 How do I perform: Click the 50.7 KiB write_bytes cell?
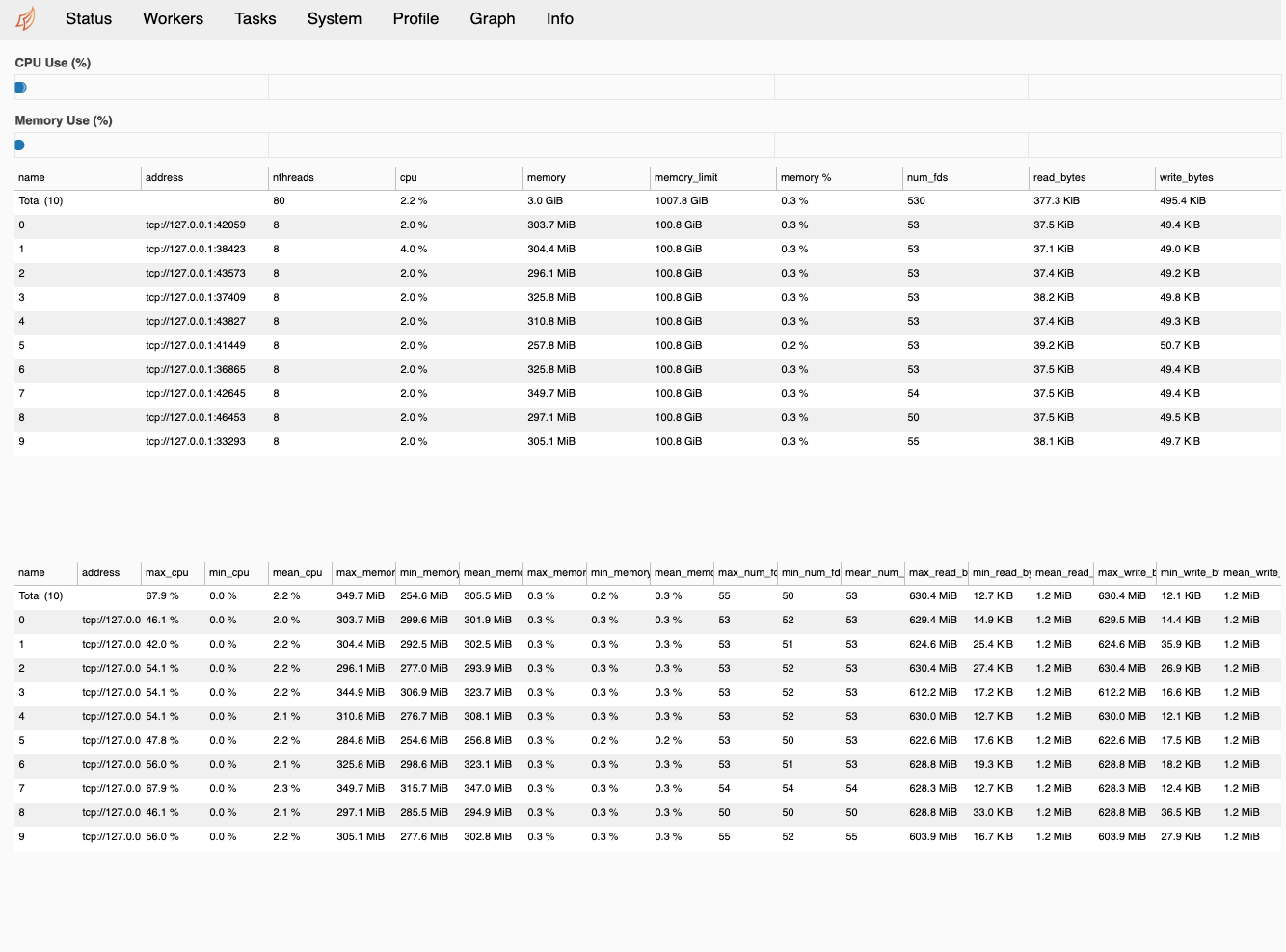(1180, 345)
